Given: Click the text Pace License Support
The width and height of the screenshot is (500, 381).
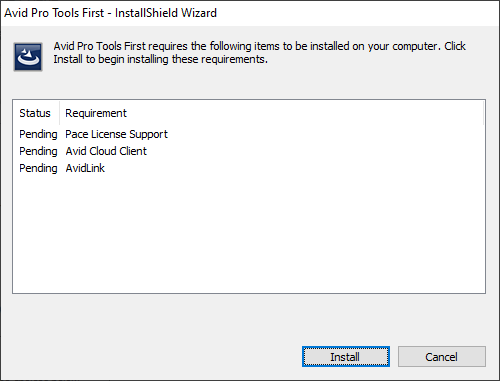Looking at the screenshot, I should 116,134.
